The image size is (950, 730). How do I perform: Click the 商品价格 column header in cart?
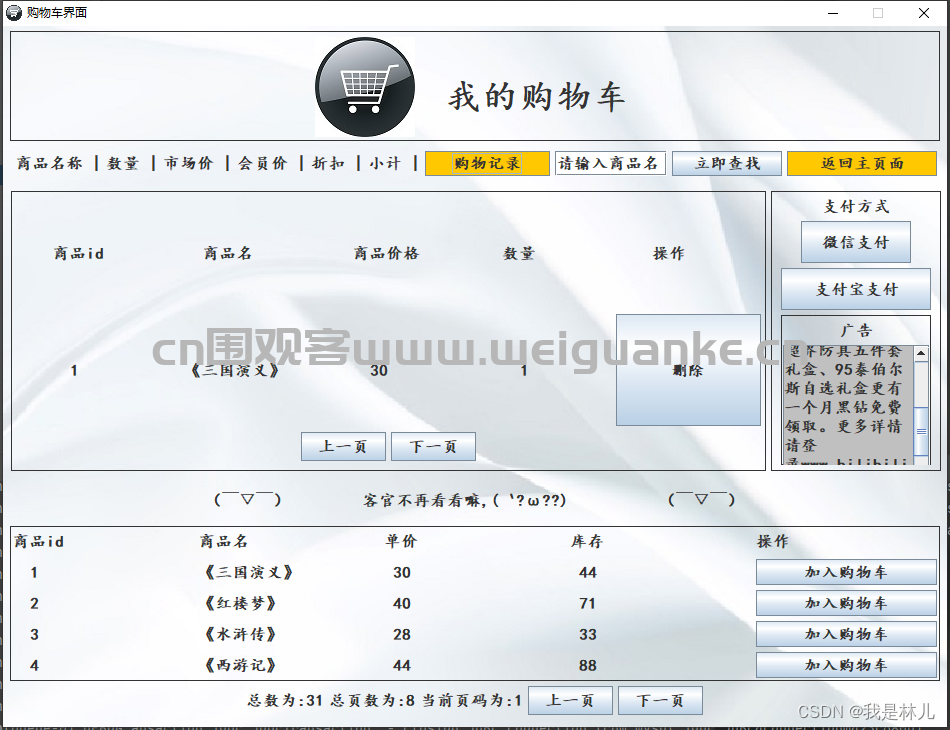pyautogui.click(x=387, y=253)
